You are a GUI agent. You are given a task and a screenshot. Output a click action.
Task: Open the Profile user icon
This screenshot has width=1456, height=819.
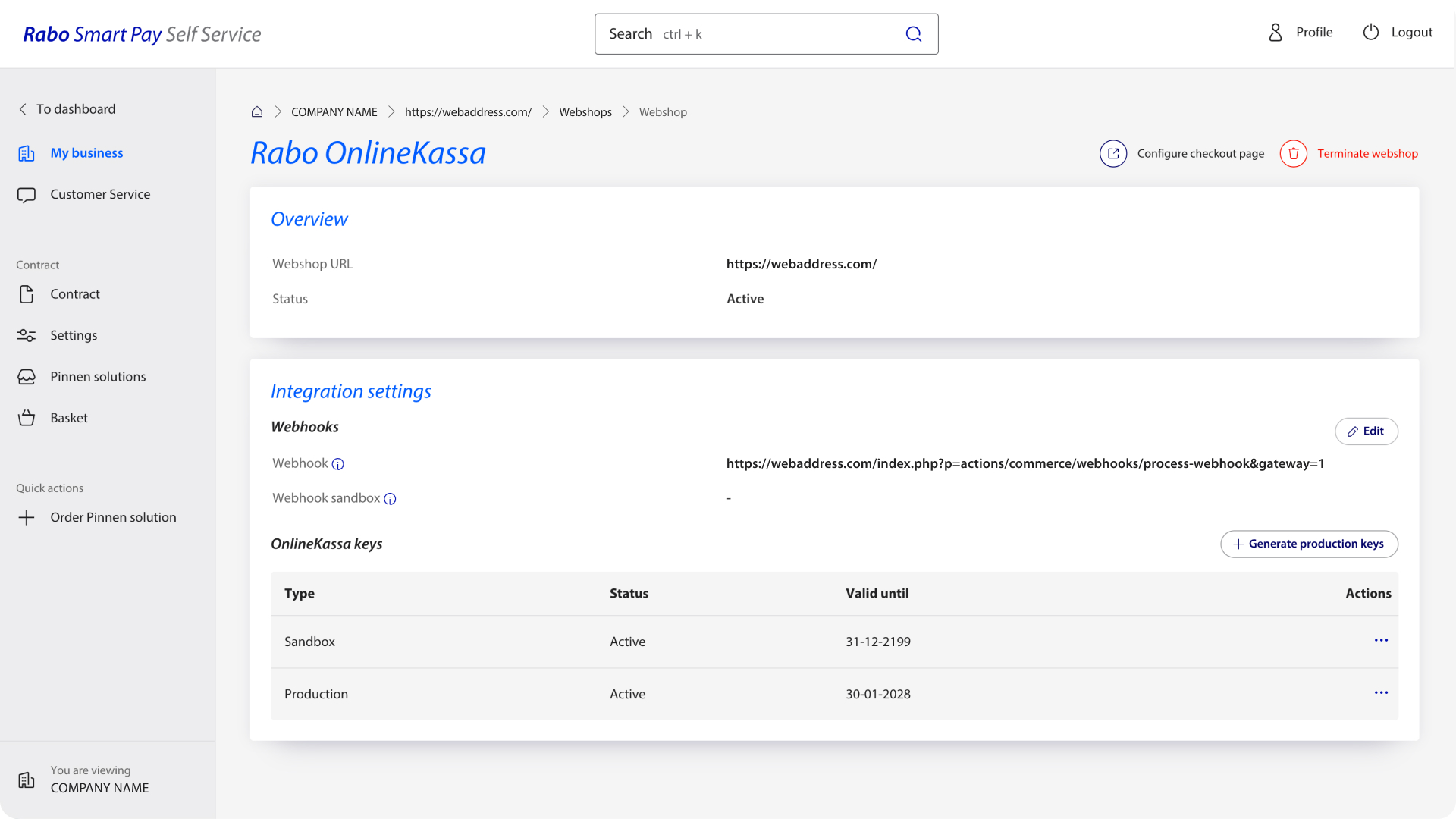(x=1276, y=33)
